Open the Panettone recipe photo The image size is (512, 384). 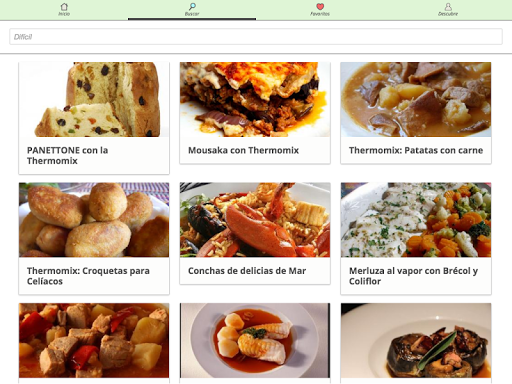(x=94, y=99)
